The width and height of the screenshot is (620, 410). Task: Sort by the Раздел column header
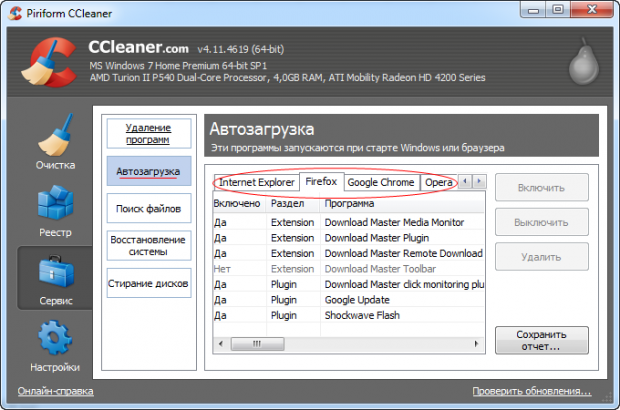coord(293,204)
